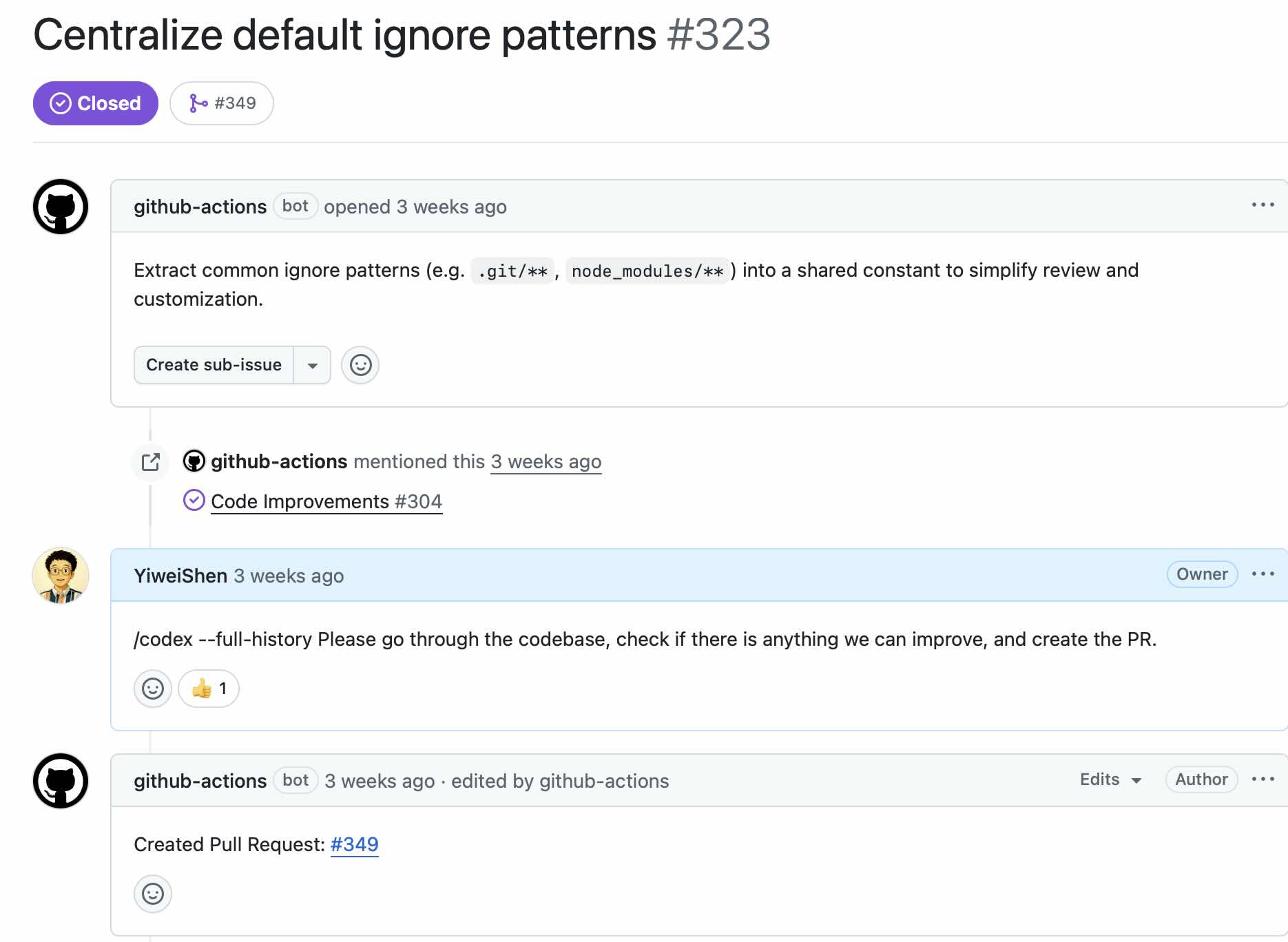Add reaction to the Created Pull Request comment
This screenshot has width=1288, height=942.
pos(153,894)
